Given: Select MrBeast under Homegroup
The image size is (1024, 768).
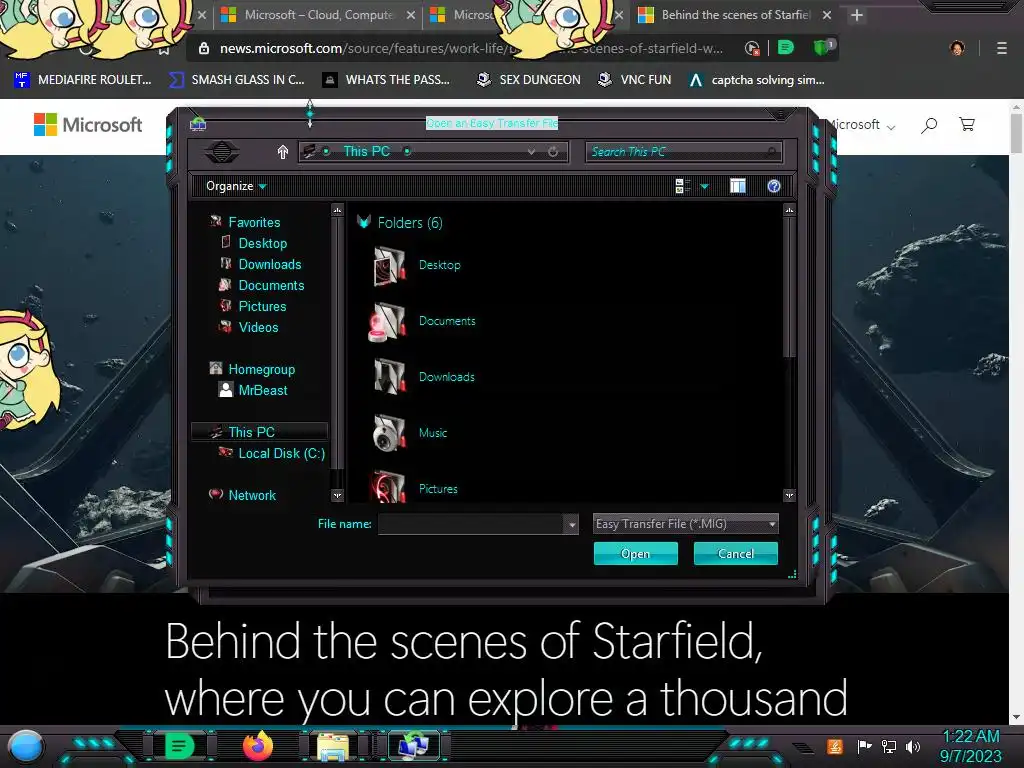Looking at the screenshot, I should click(x=263, y=390).
